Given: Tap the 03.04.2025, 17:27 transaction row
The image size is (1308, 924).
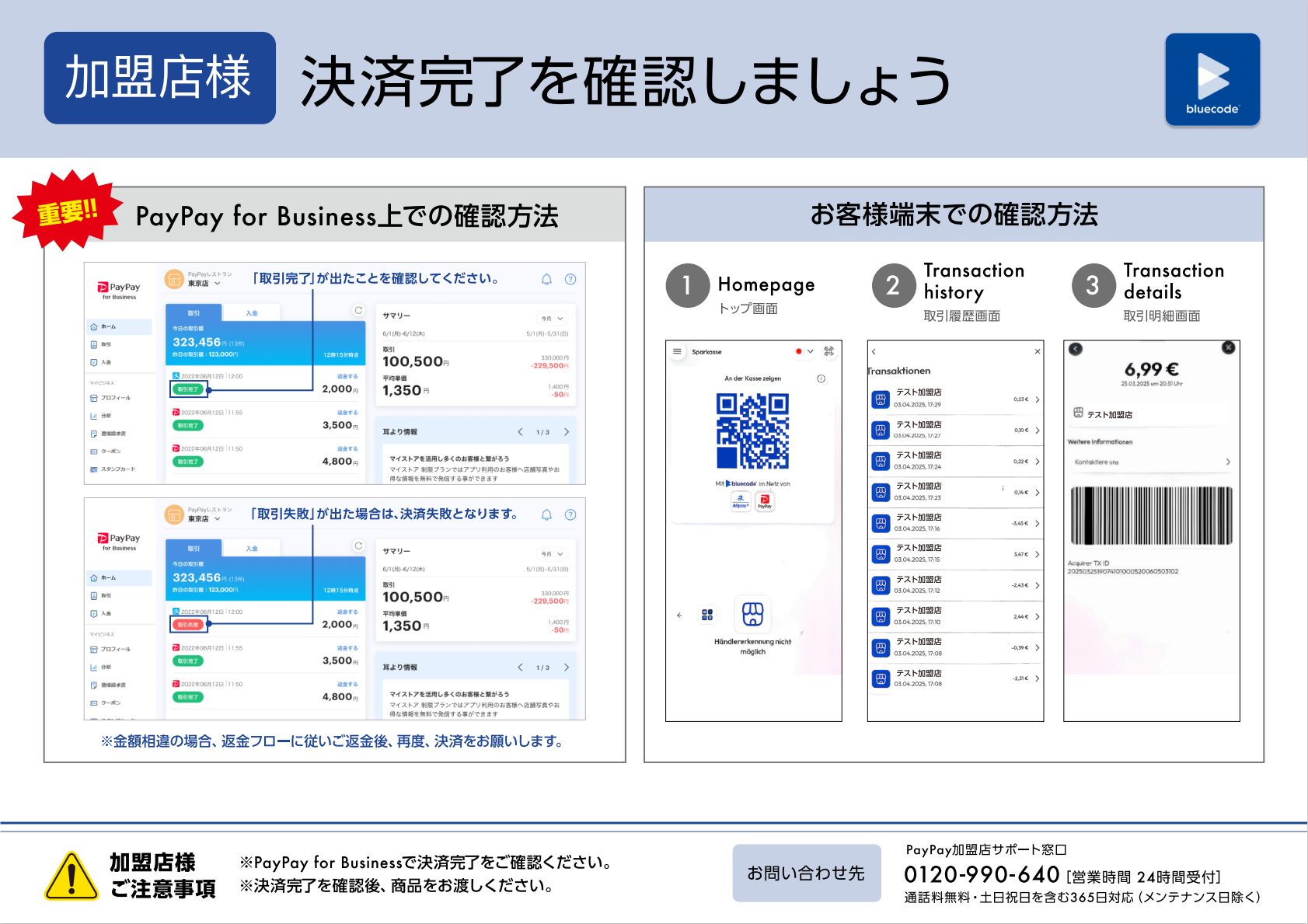Looking at the screenshot, I should click(955, 431).
